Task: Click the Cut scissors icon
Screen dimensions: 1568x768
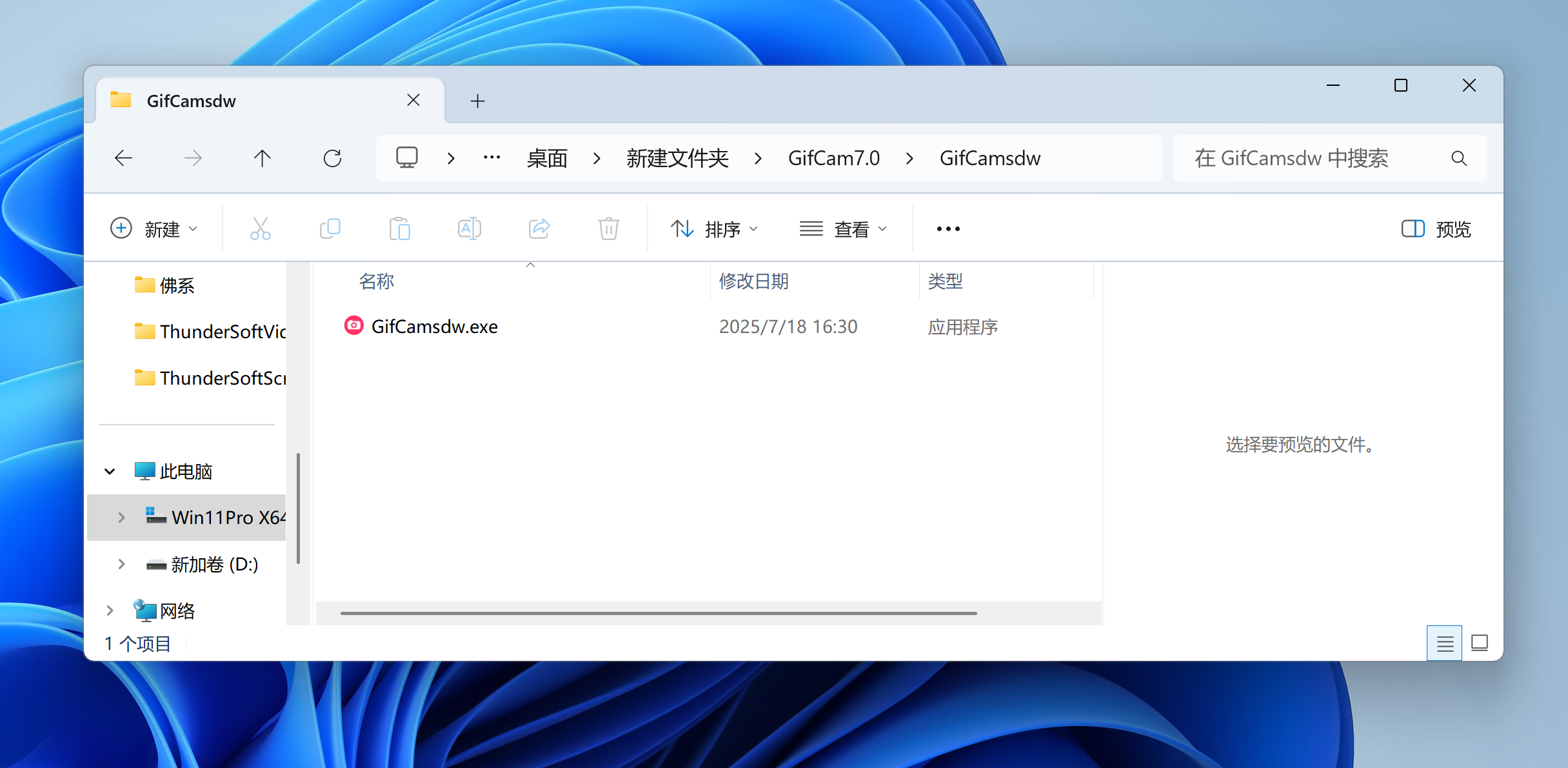Action: click(260, 228)
